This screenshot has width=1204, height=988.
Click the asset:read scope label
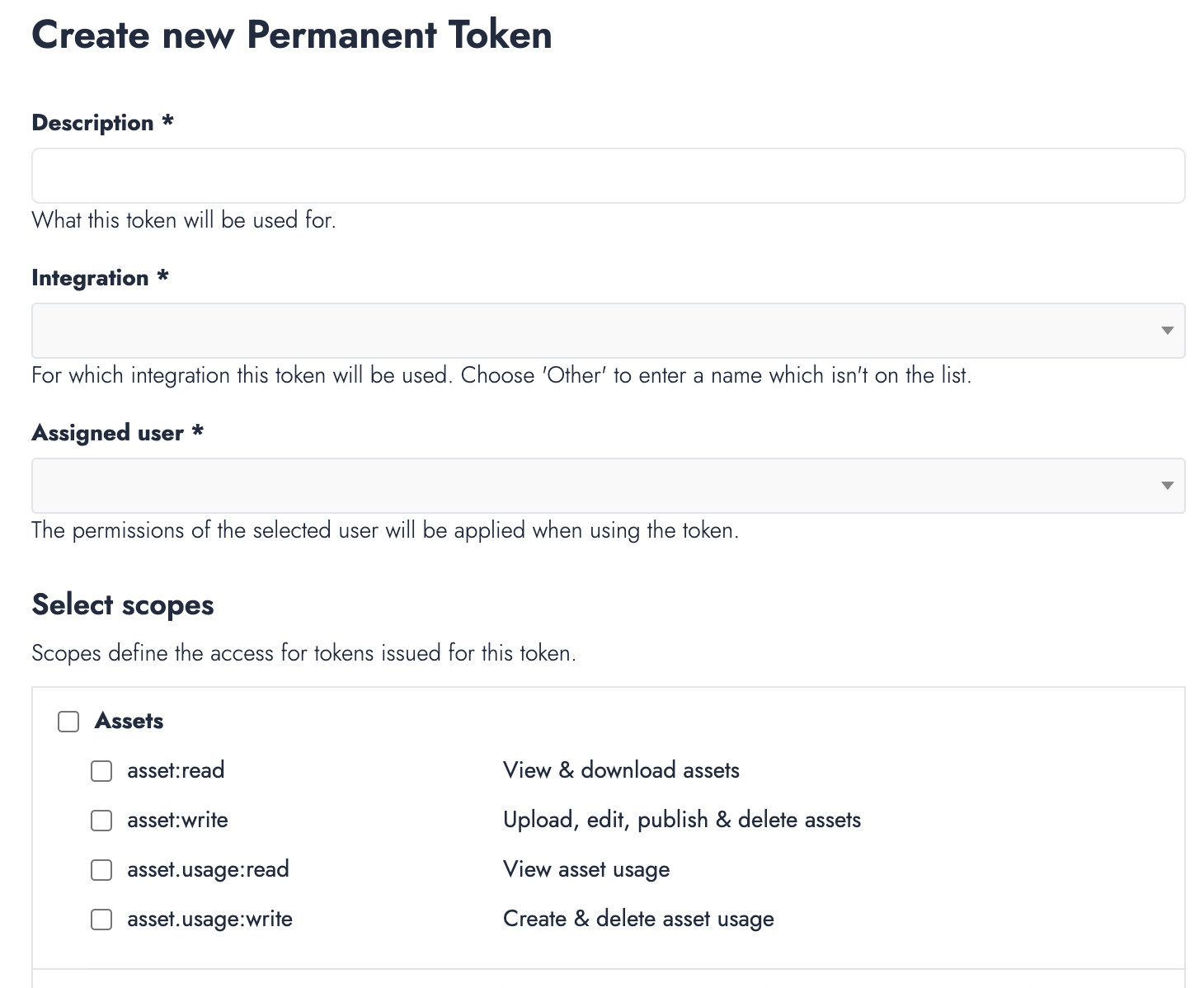click(x=176, y=770)
